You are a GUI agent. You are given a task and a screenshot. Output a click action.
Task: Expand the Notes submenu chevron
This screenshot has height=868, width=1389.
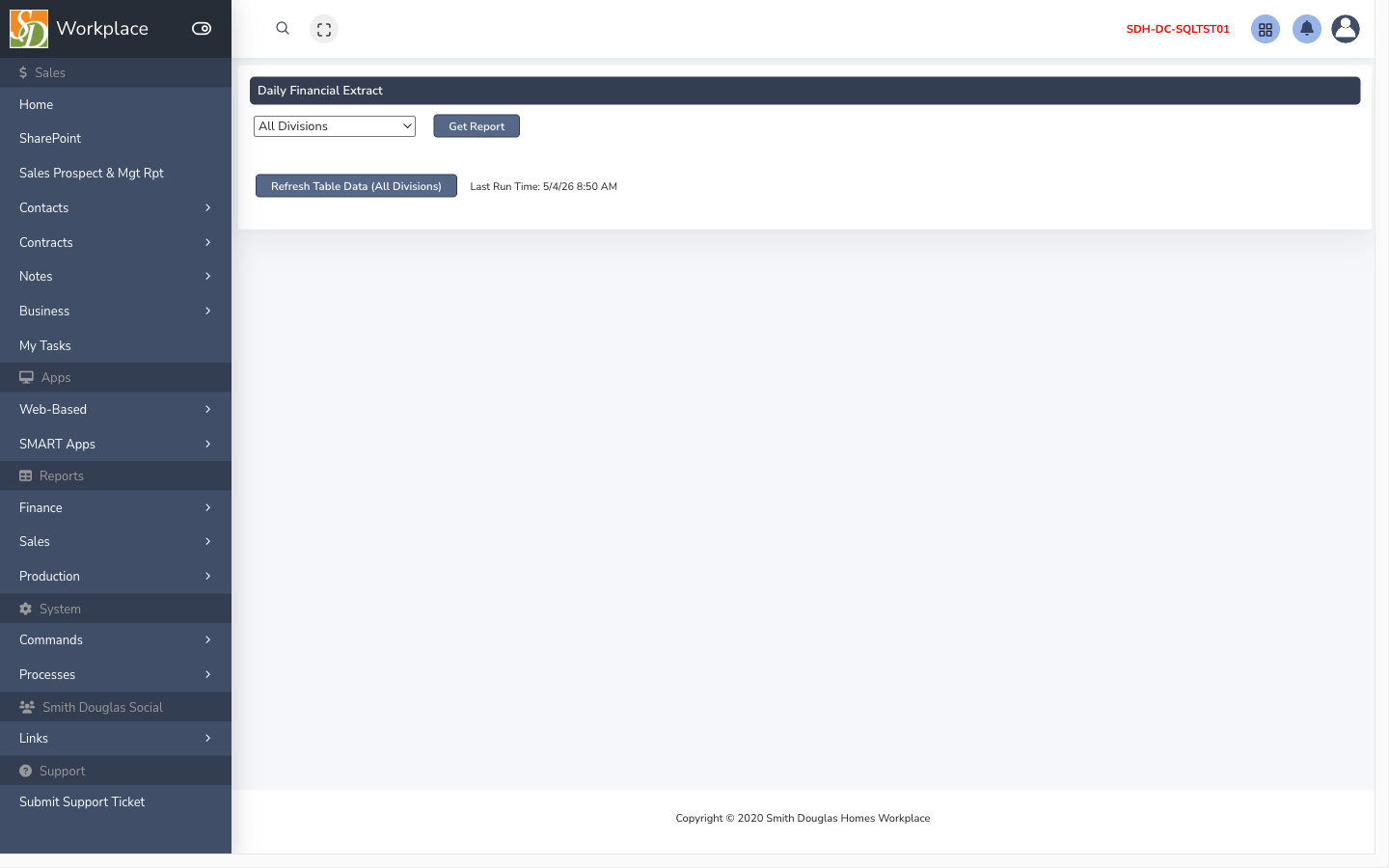[x=207, y=276]
